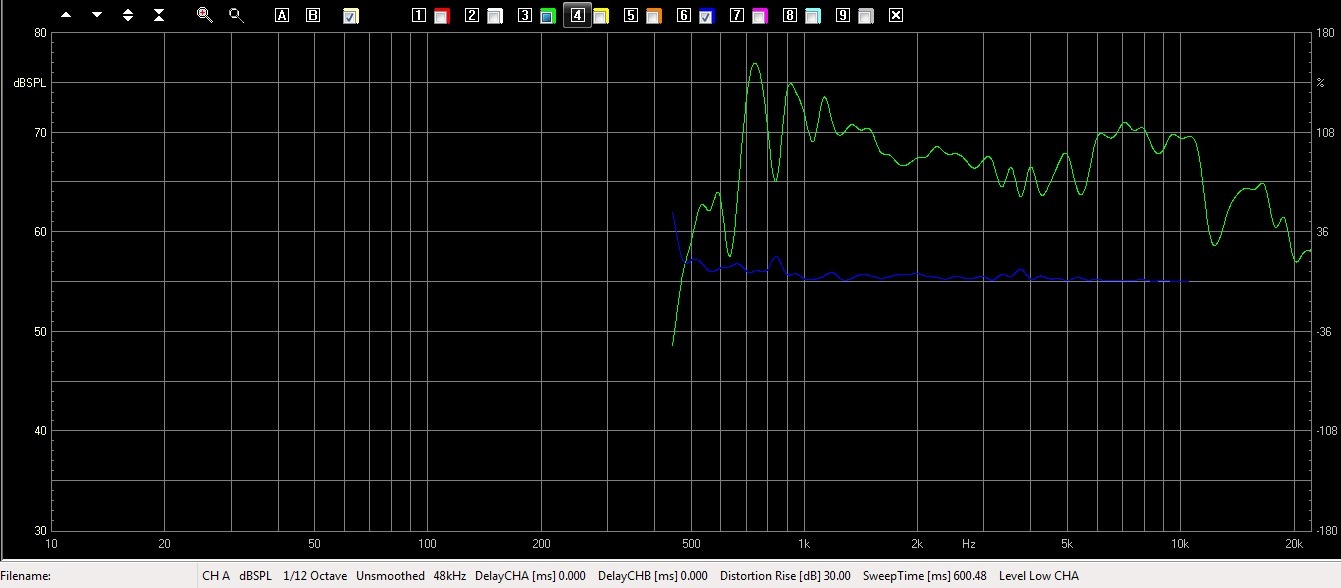
Task: Toggle red overlay 1 visibility box
Action: [441, 16]
